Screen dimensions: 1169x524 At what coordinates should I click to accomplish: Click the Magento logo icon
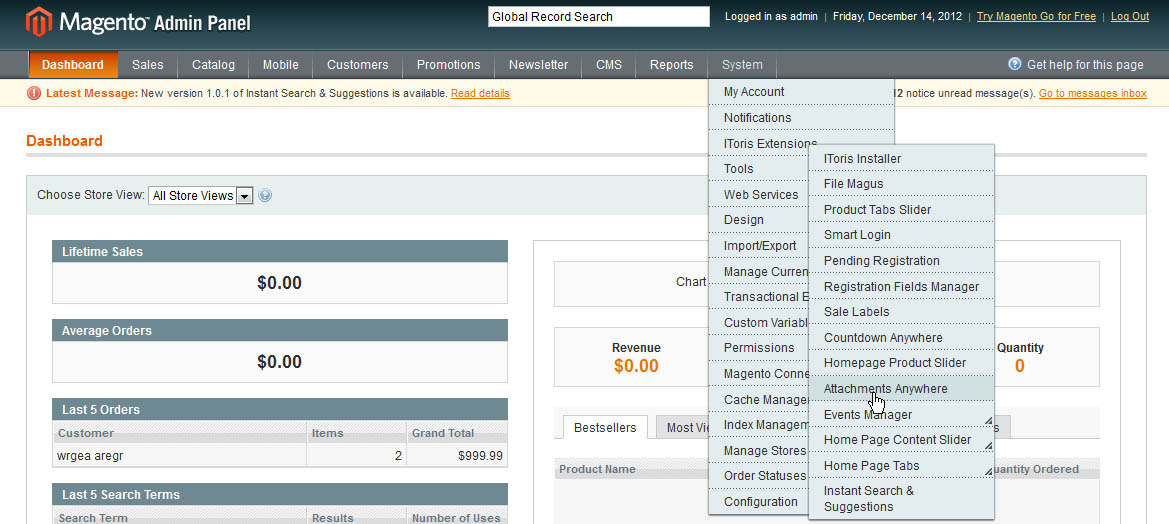(x=39, y=22)
